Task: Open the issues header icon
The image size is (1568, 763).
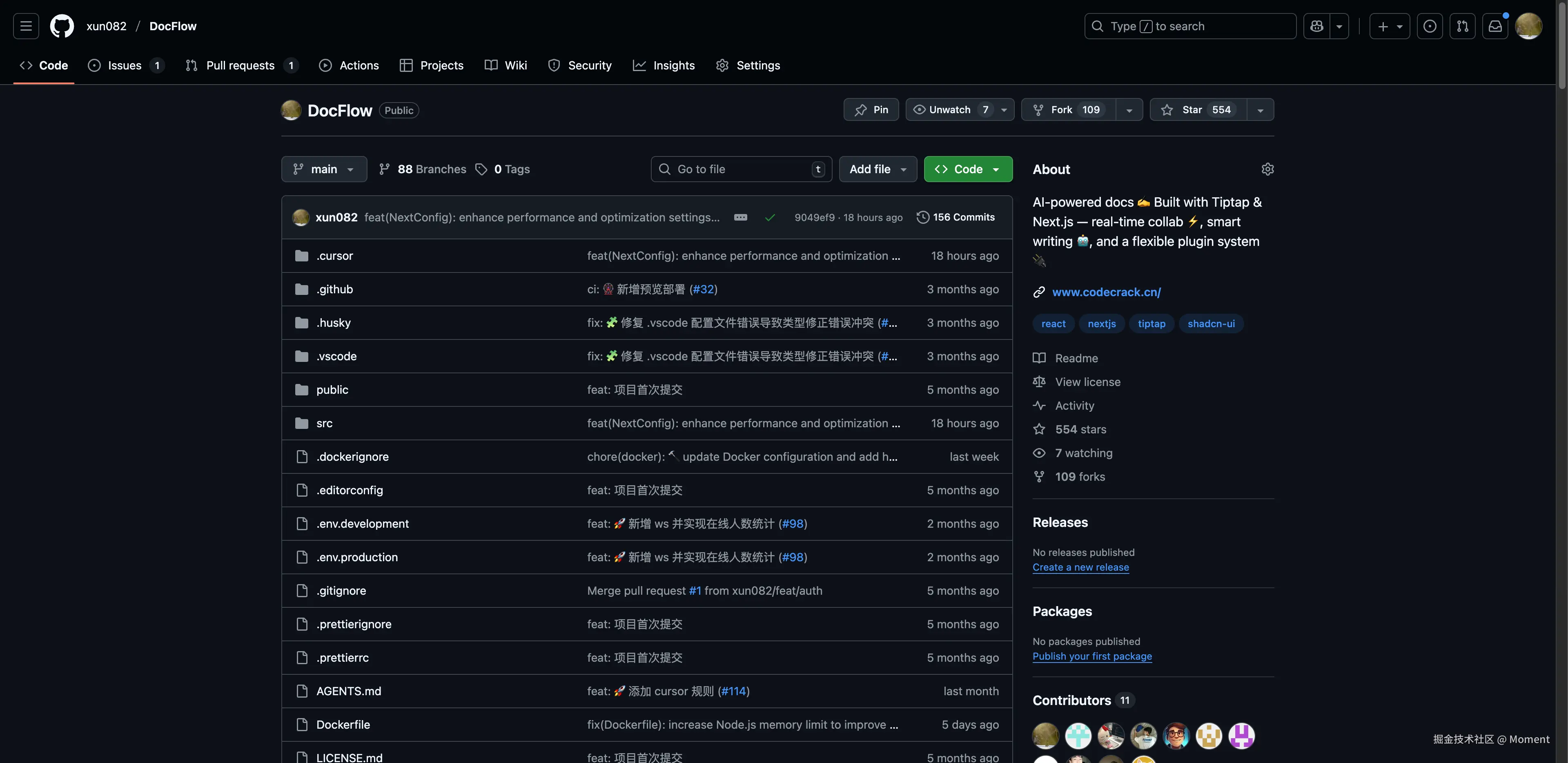Action: [x=1429, y=26]
